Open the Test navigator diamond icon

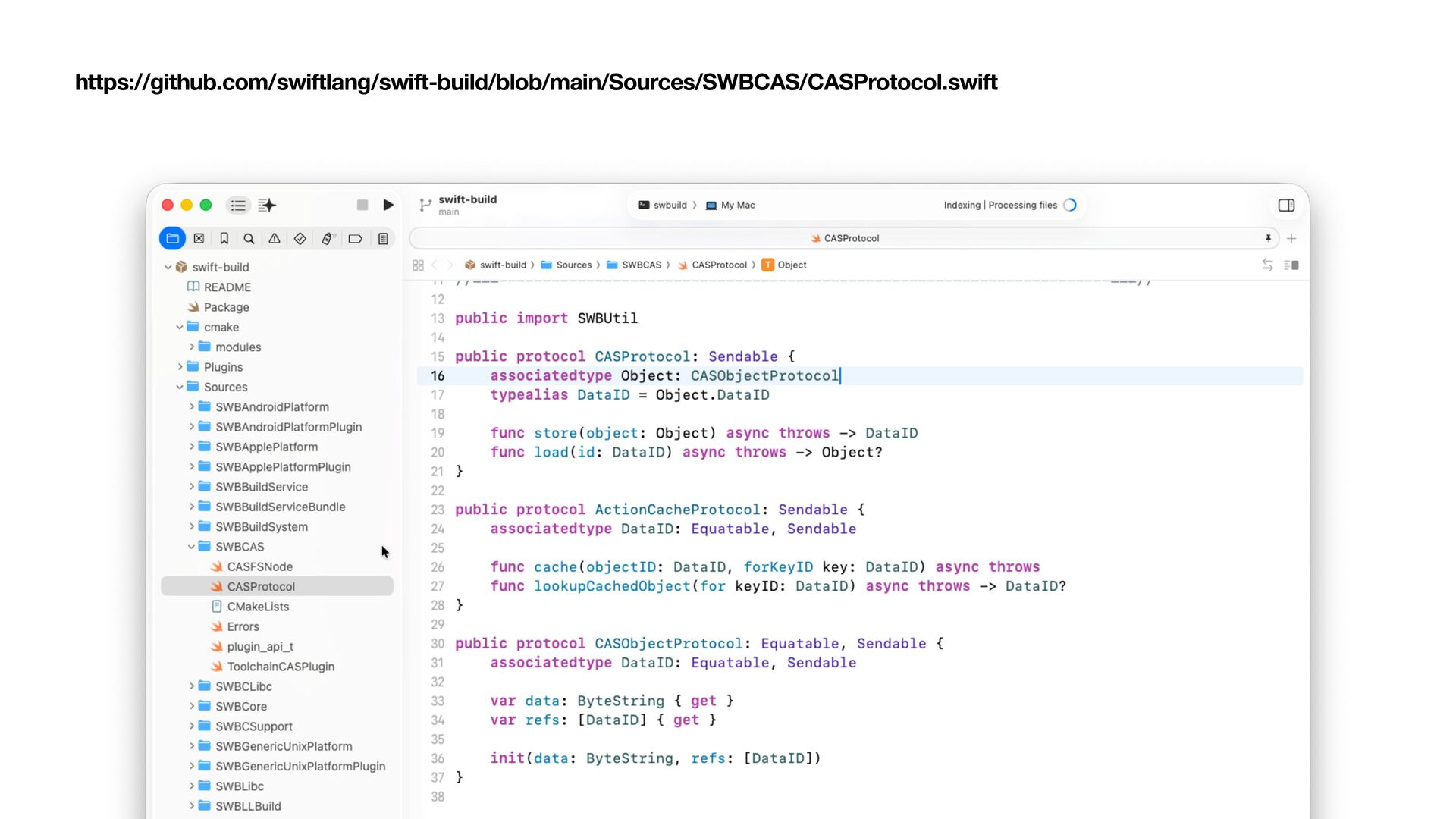(x=300, y=239)
